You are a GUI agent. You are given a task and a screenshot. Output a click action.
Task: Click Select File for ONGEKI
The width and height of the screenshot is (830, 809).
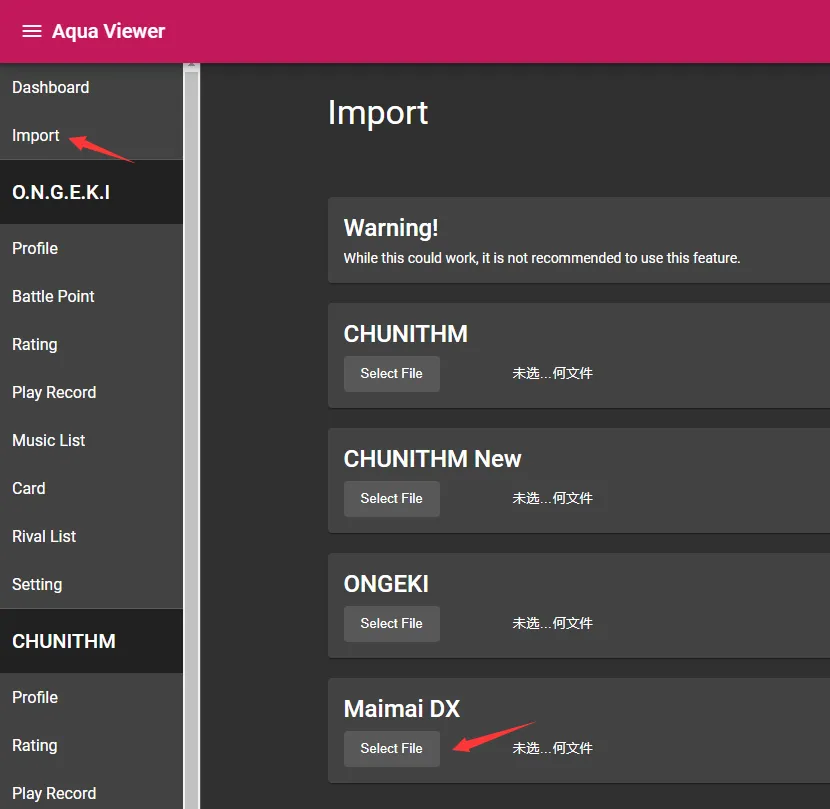click(x=392, y=624)
